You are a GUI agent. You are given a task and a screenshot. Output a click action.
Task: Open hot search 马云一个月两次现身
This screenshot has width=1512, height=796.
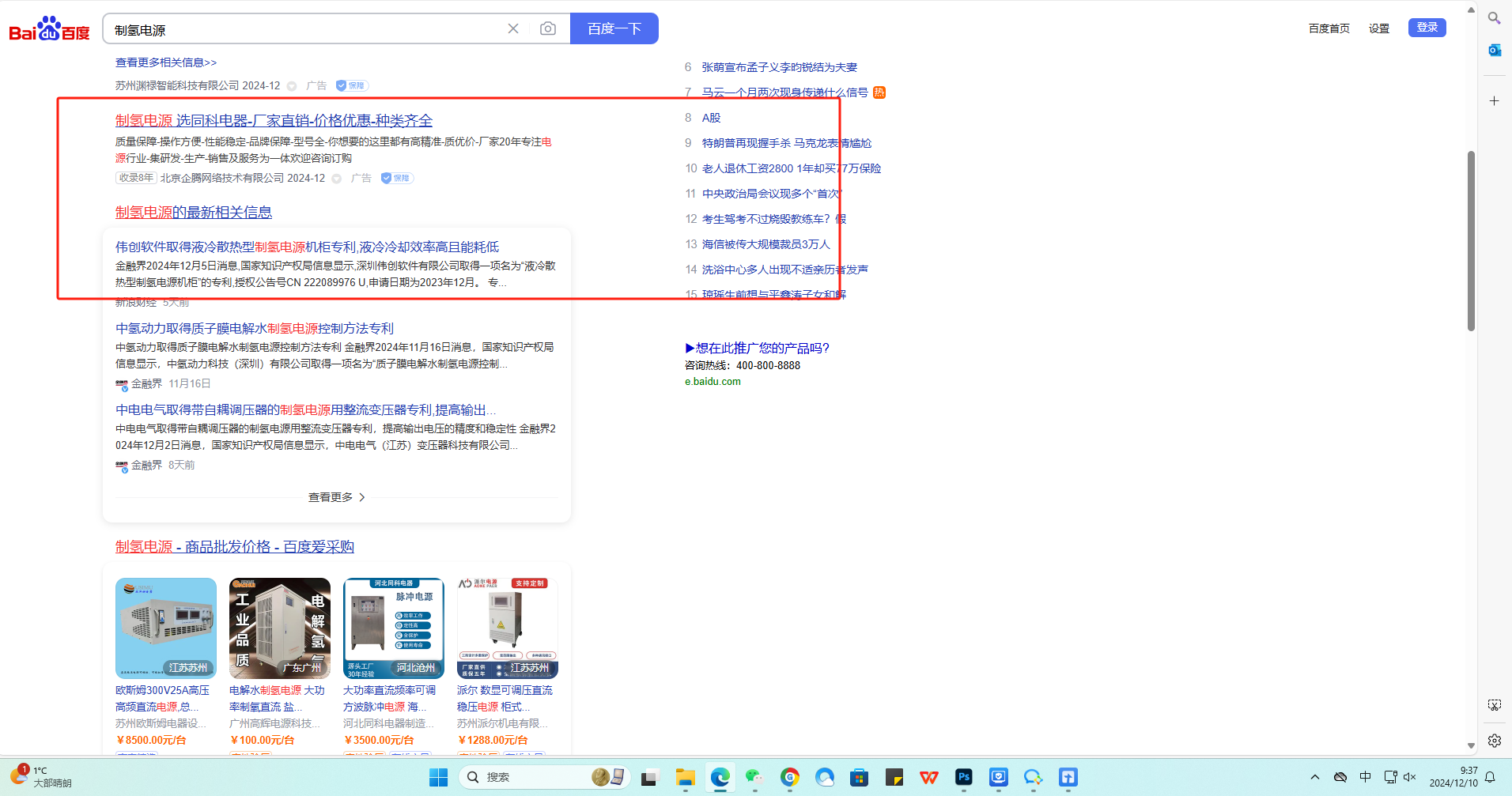785,92
